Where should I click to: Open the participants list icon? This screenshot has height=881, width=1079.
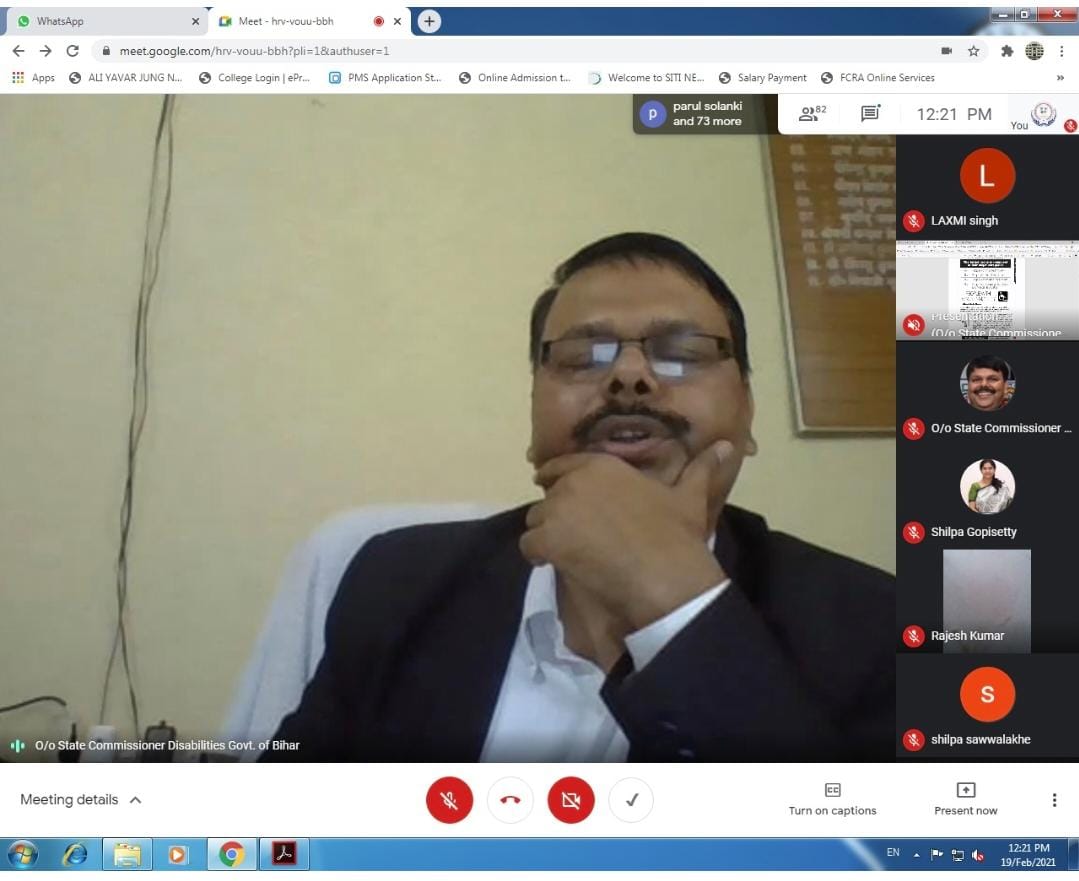pos(811,114)
